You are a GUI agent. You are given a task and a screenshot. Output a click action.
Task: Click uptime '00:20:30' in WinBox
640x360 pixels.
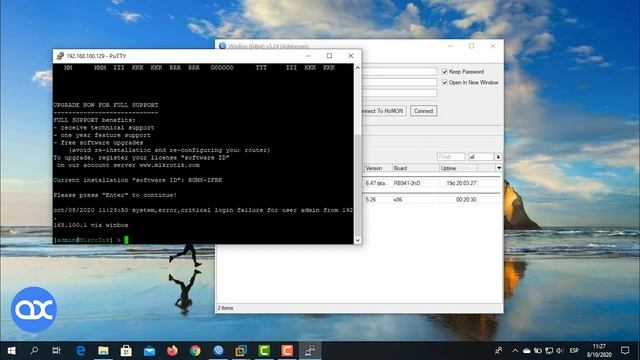(466, 200)
